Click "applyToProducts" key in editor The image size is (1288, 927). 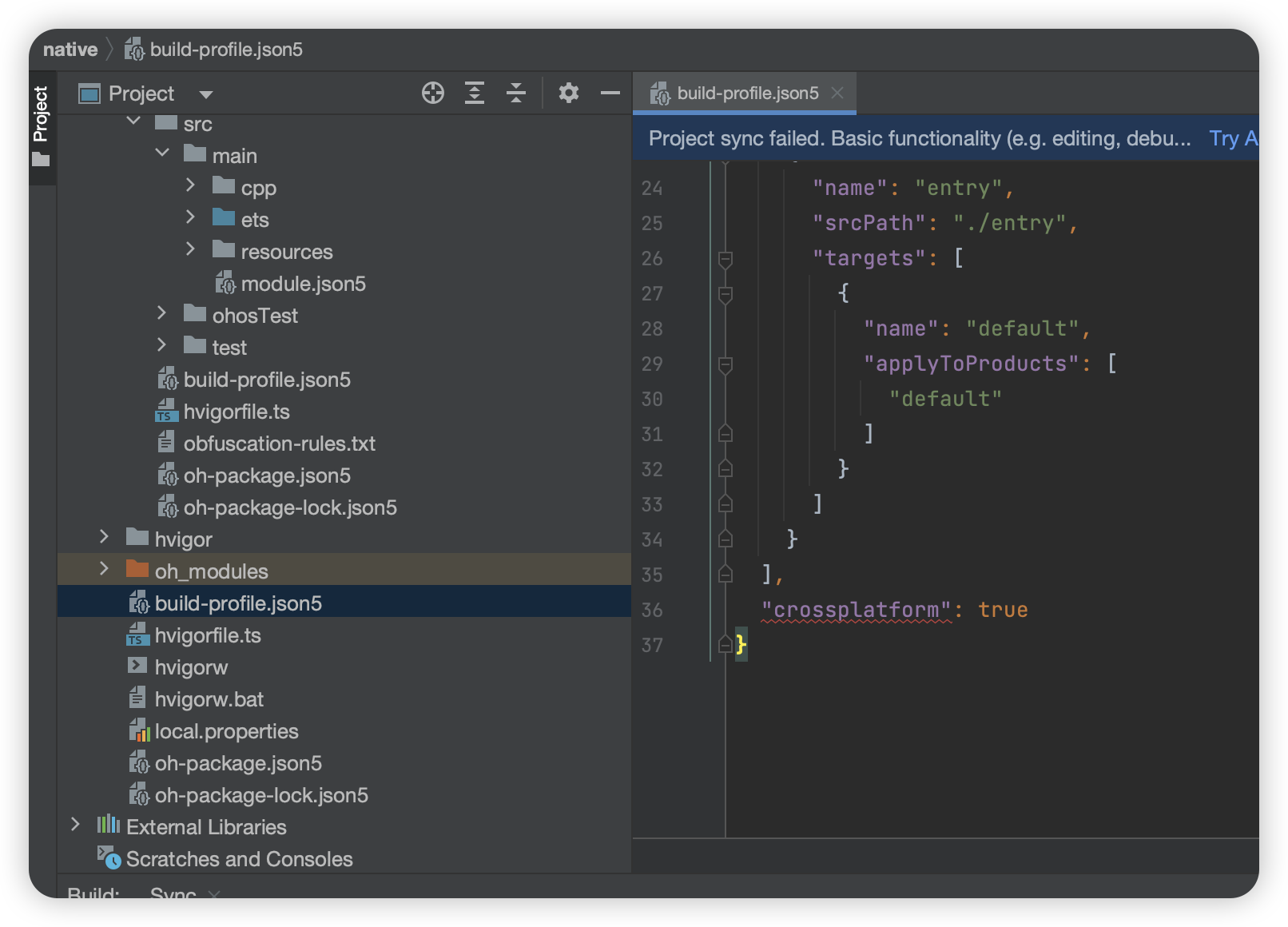[x=972, y=364]
